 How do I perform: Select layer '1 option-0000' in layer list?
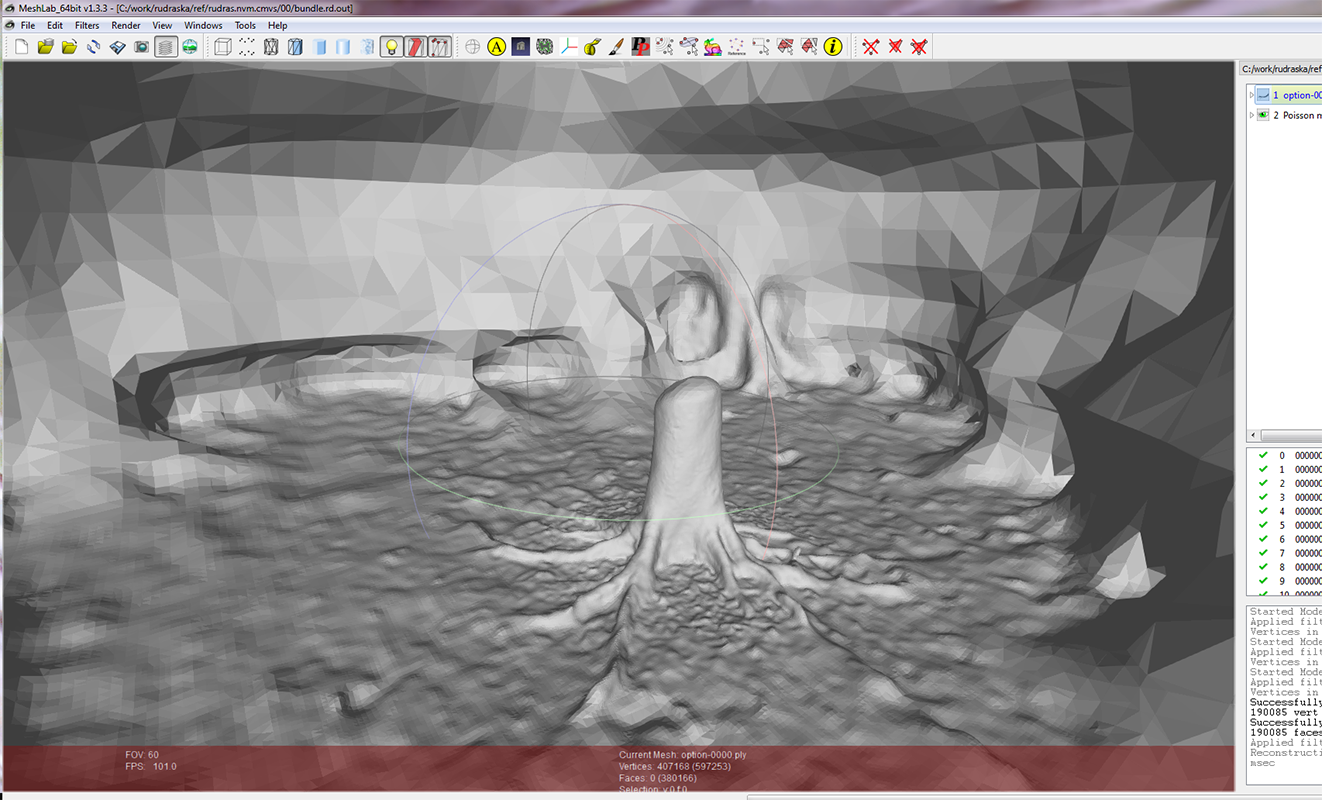1297,95
